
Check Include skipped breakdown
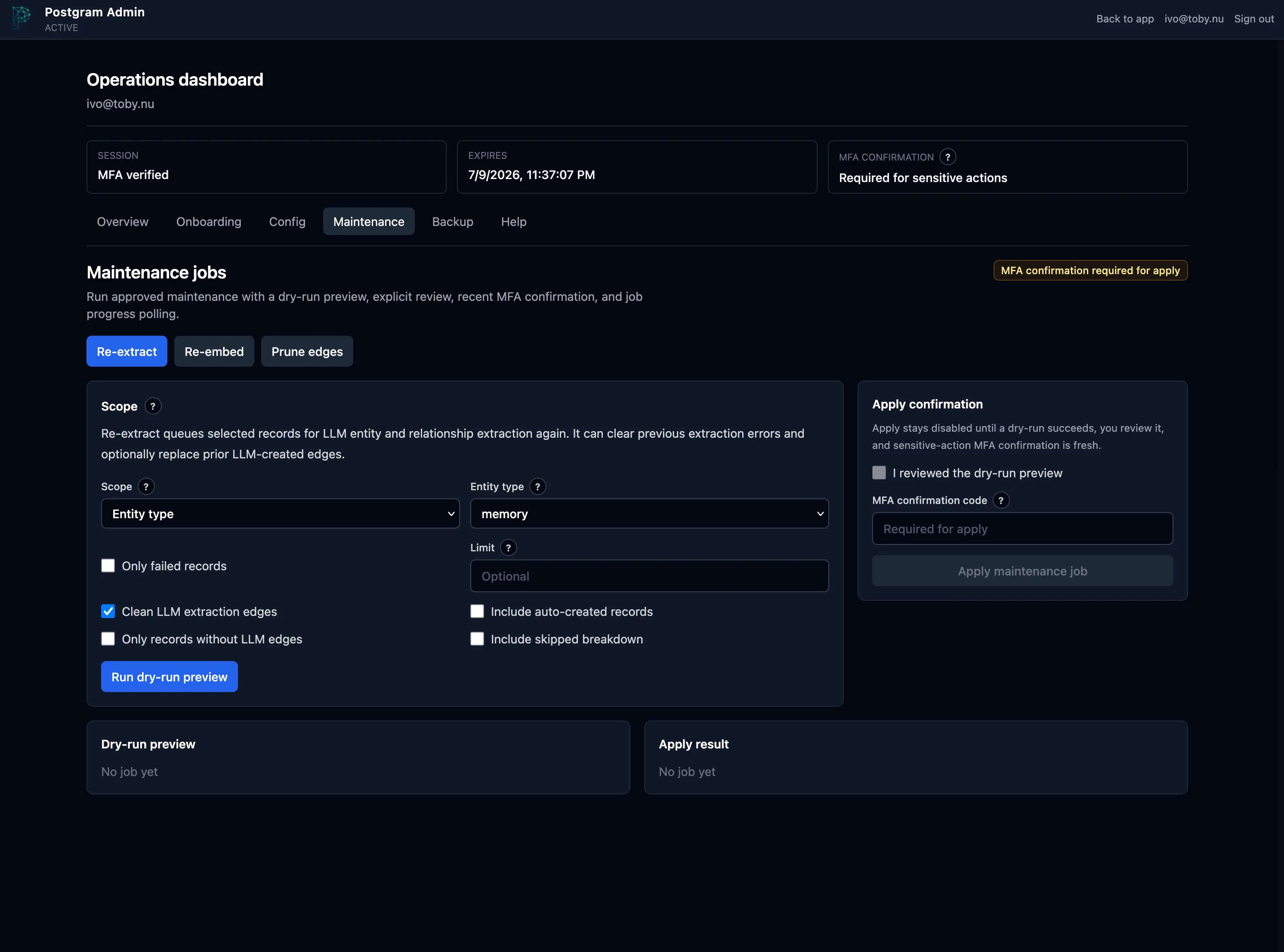477,639
